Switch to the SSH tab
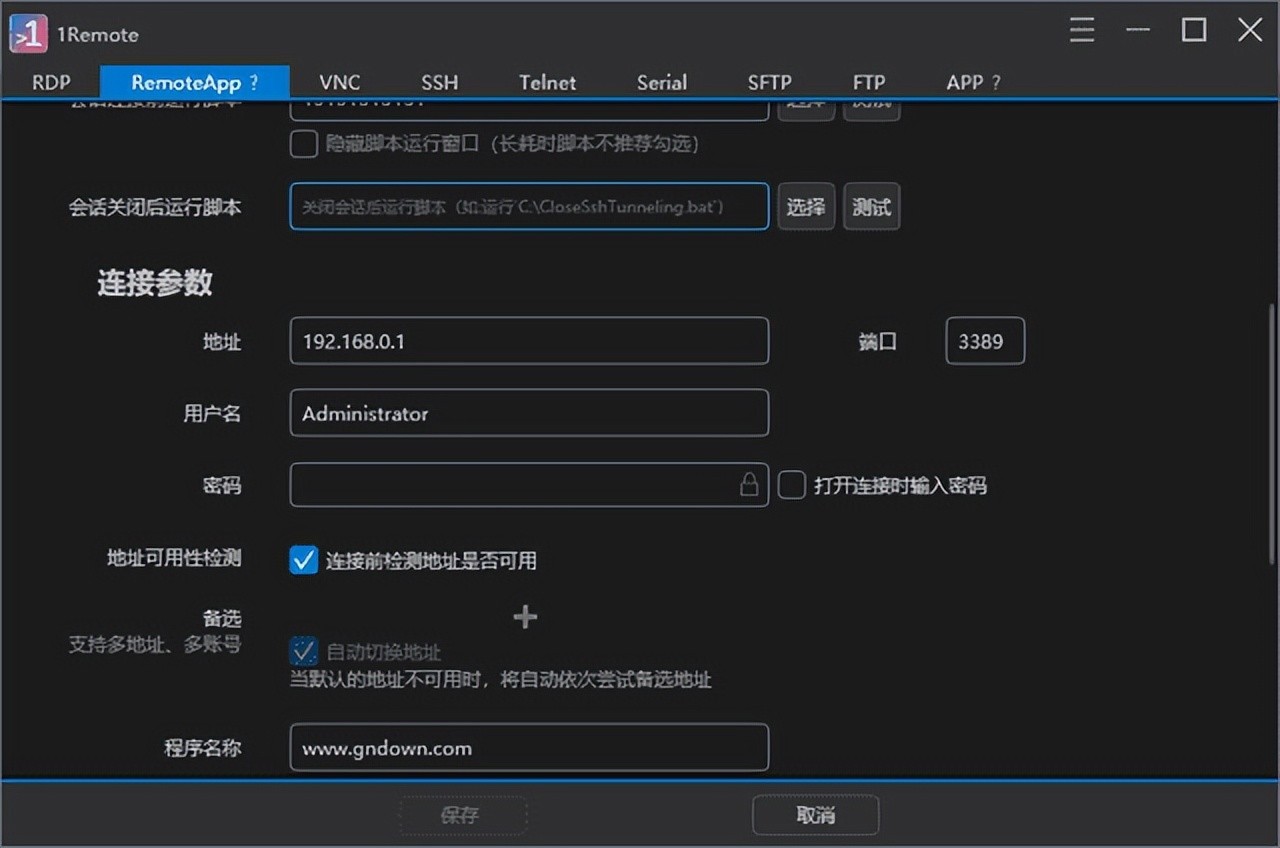 click(439, 82)
